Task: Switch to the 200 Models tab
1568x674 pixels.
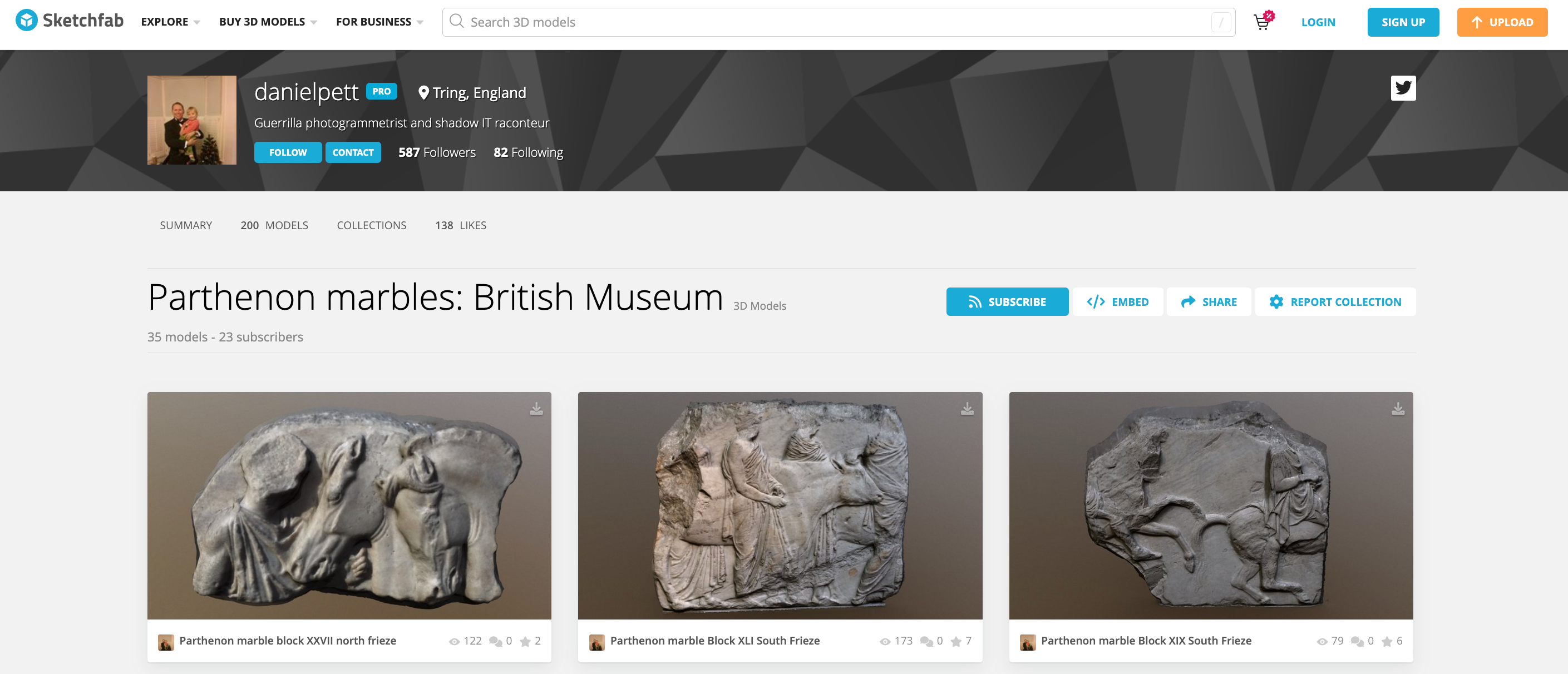Action: (x=274, y=225)
